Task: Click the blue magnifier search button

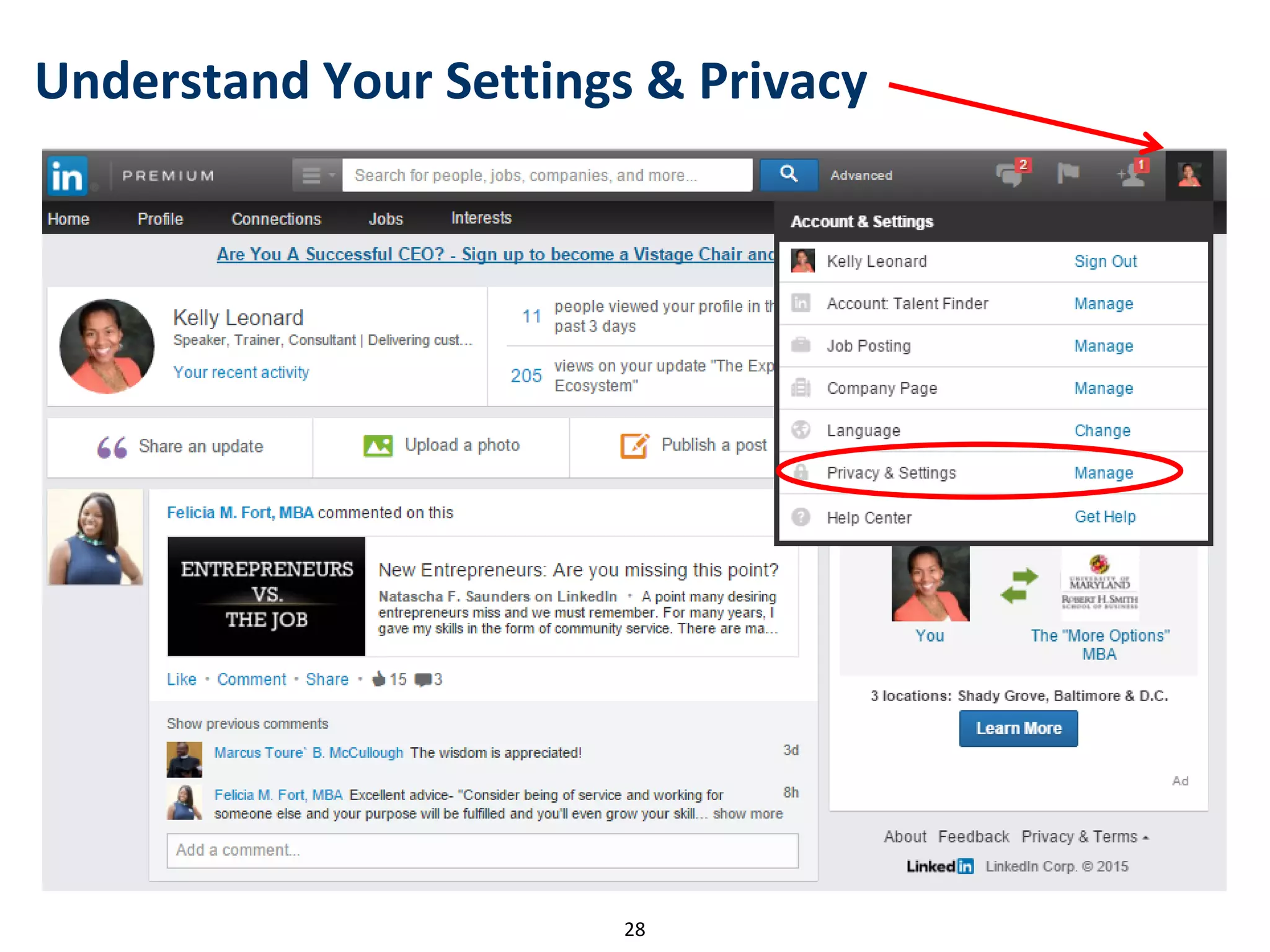Action: (789, 175)
